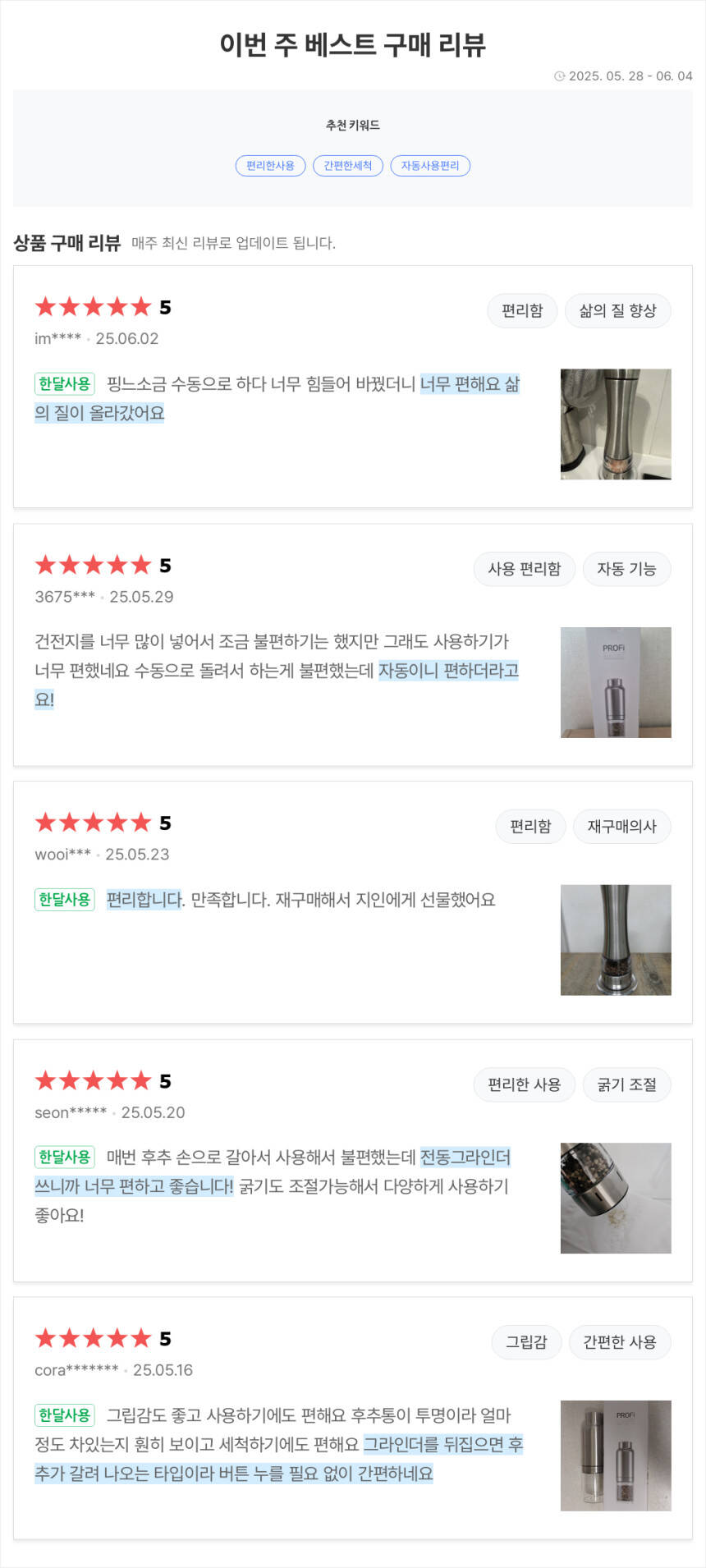Click the clock icon beside the date range
The width and height of the screenshot is (706, 1568).
pyautogui.click(x=560, y=76)
